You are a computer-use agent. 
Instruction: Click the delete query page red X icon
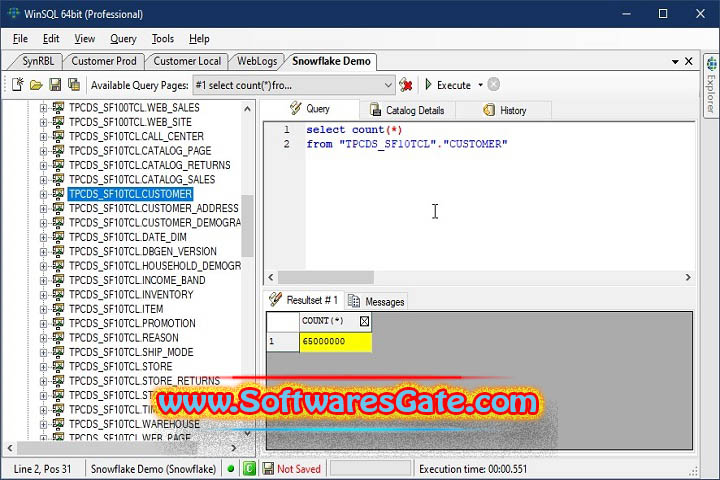tap(405, 85)
